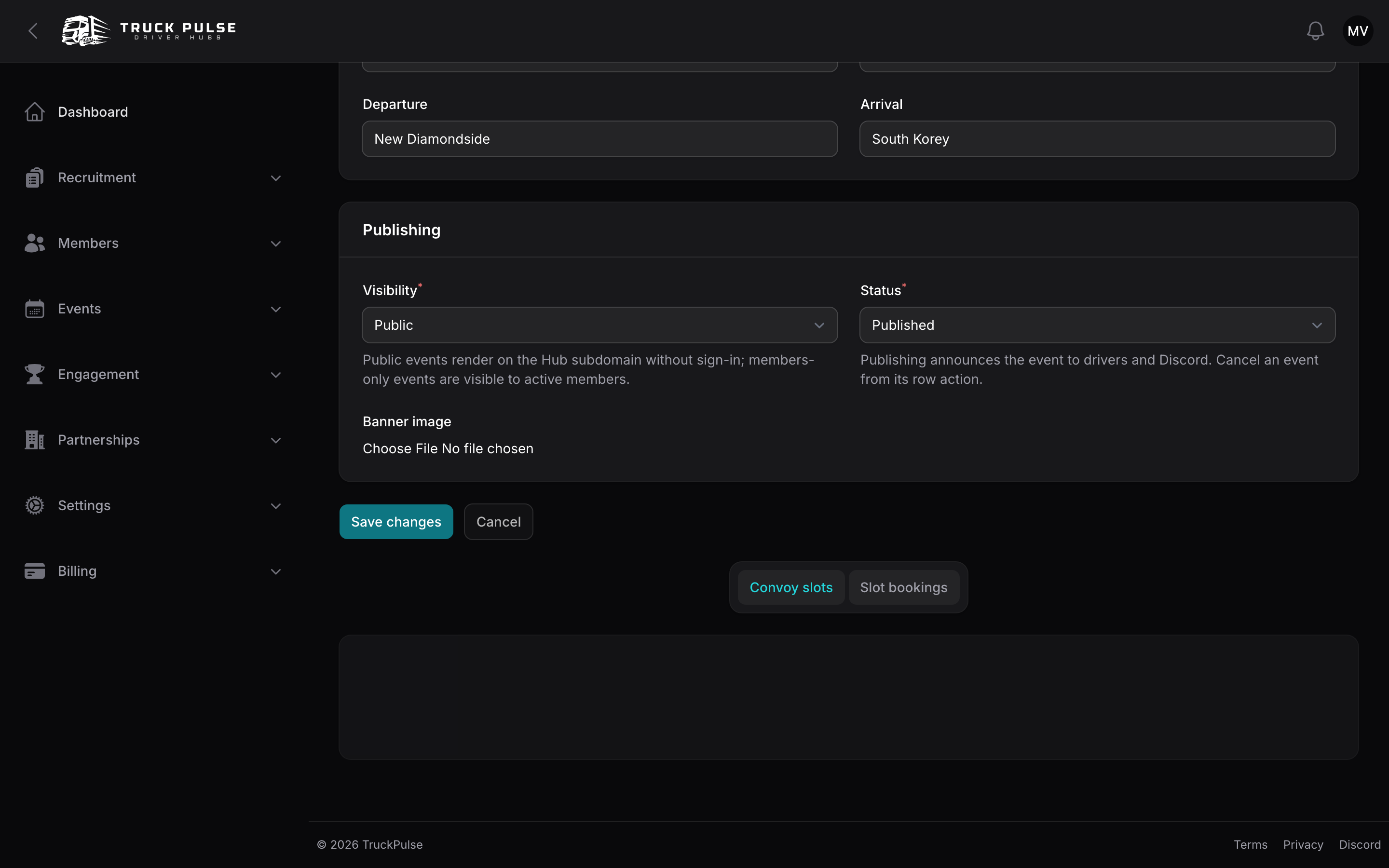Viewport: 1389px width, 868px height.
Task: Focus the Departure input field
Action: point(599,139)
